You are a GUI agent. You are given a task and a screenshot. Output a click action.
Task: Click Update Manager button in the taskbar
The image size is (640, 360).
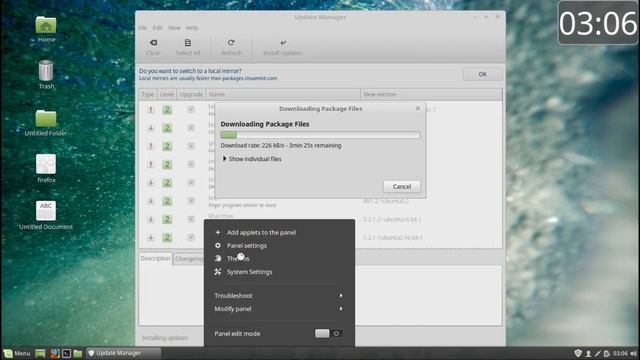124,353
